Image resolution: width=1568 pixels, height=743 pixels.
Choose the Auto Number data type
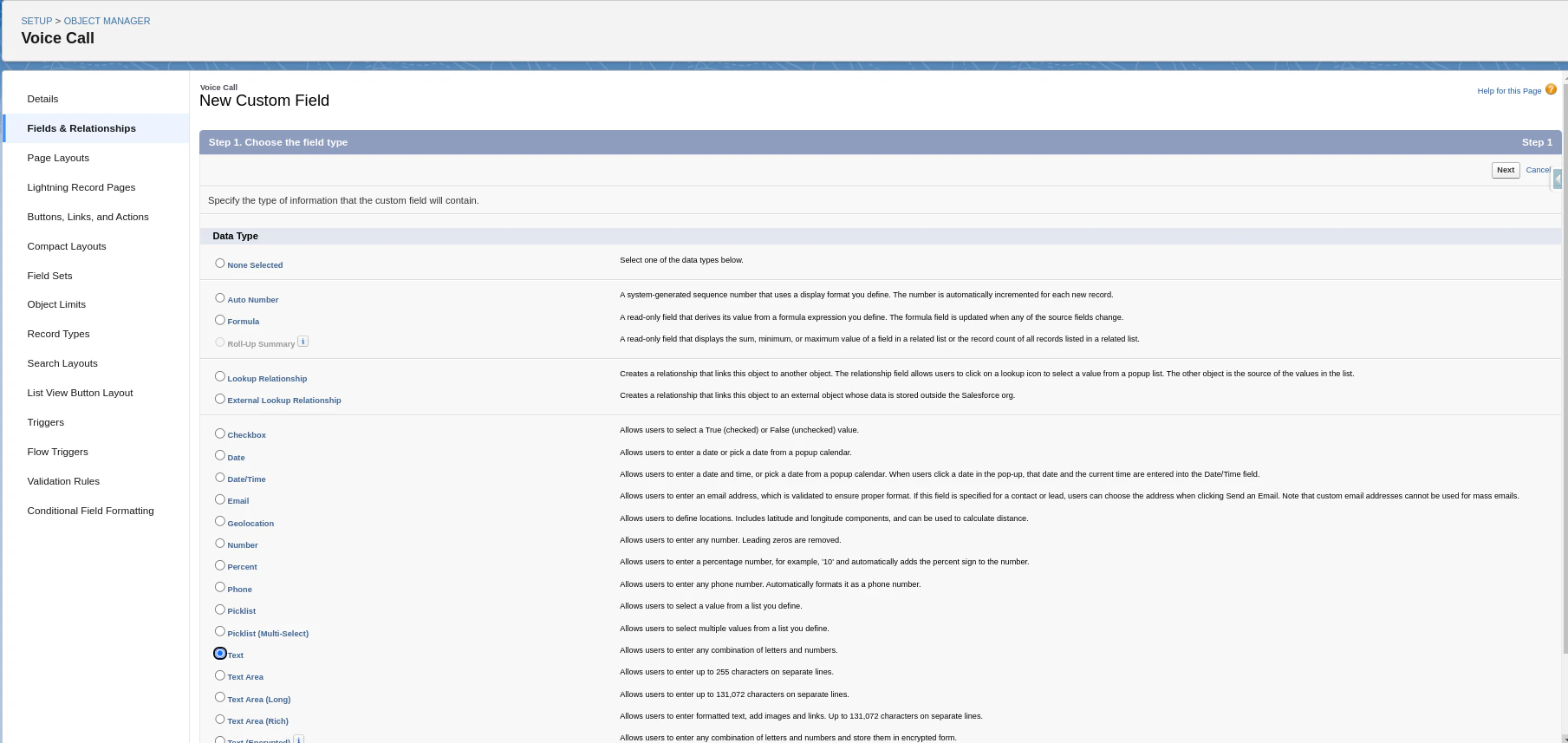click(x=220, y=298)
